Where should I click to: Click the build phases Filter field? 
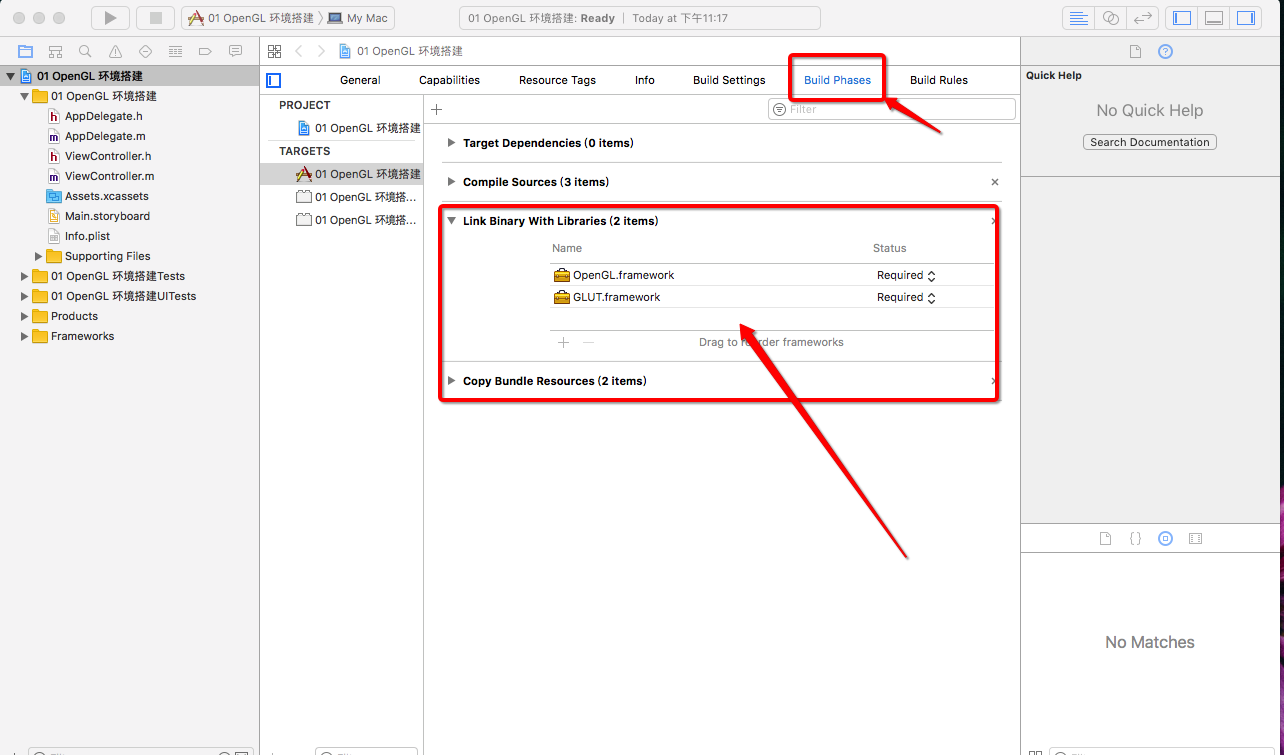tap(892, 109)
